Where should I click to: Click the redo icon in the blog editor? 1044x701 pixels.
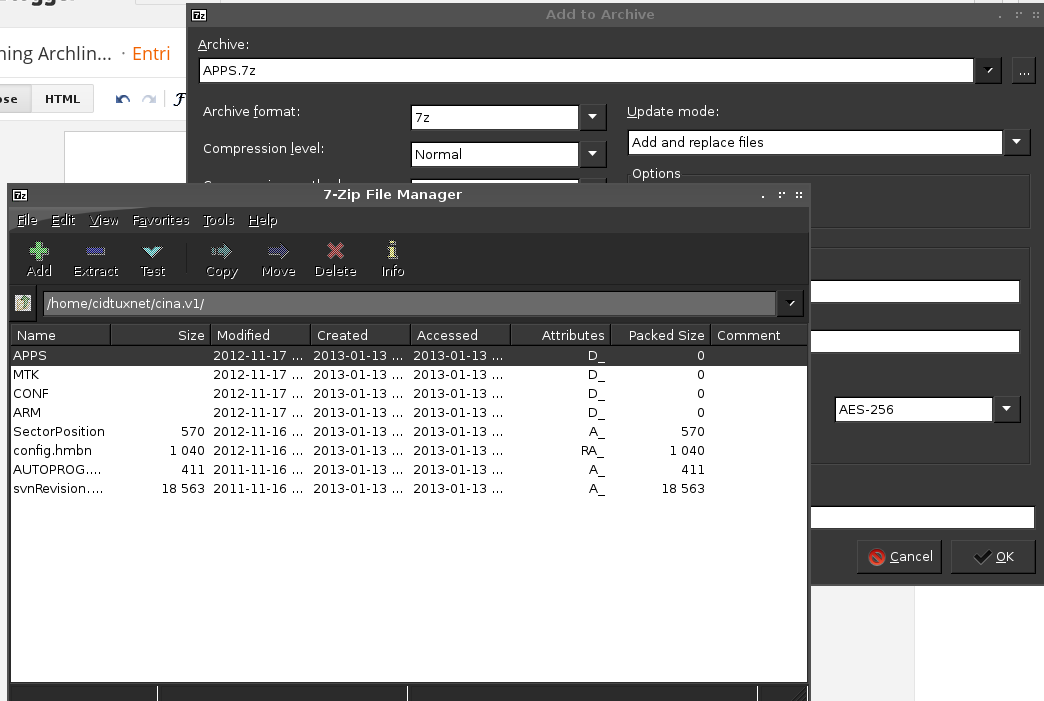pos(149,99)
